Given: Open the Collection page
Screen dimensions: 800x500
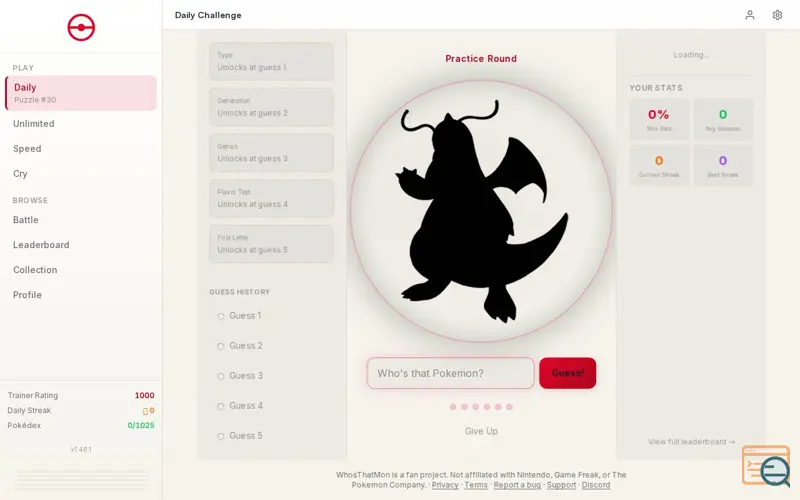Looking at the screenshot, I should tap(35, 270).
